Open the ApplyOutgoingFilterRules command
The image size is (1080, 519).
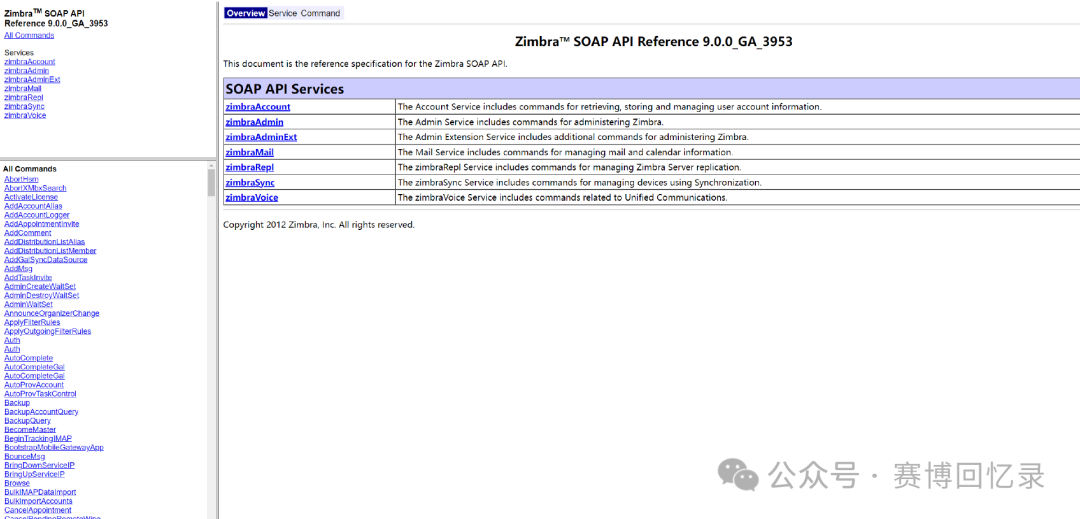pyautogui.click(x=48, y=331)
